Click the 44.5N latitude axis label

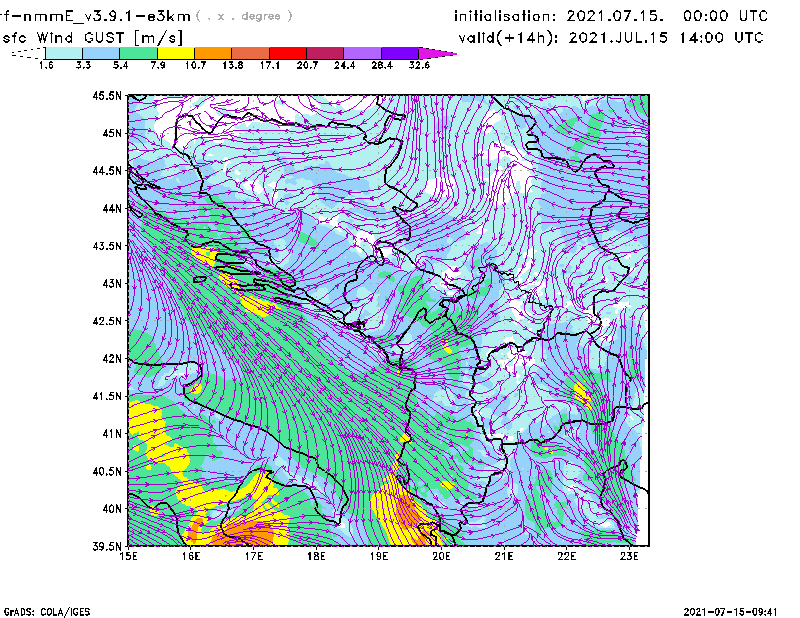click(x=107, y=170)
